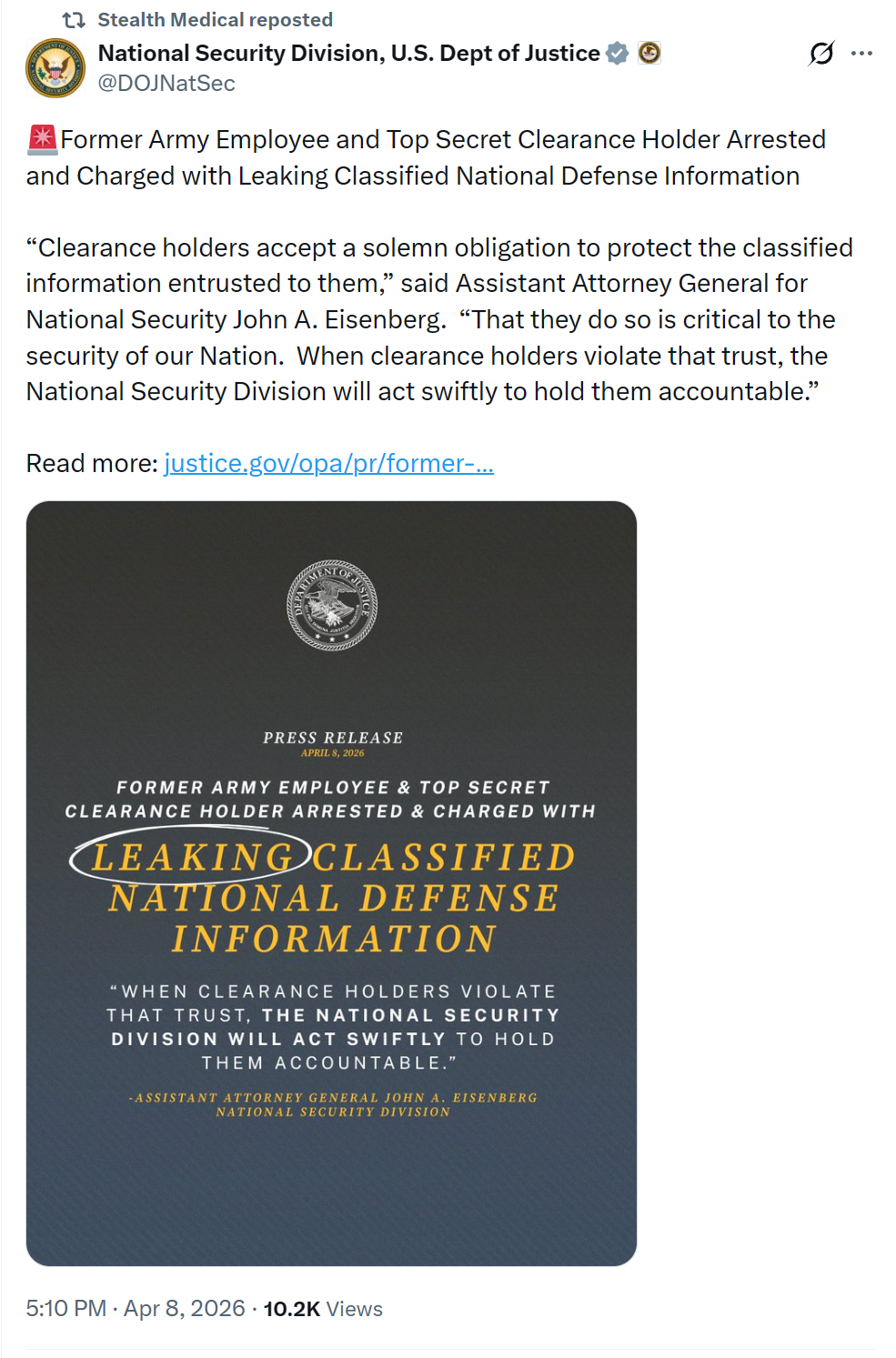Open the attached press release image
Screen dimensions: 896x1358
tap(331, 1182)
